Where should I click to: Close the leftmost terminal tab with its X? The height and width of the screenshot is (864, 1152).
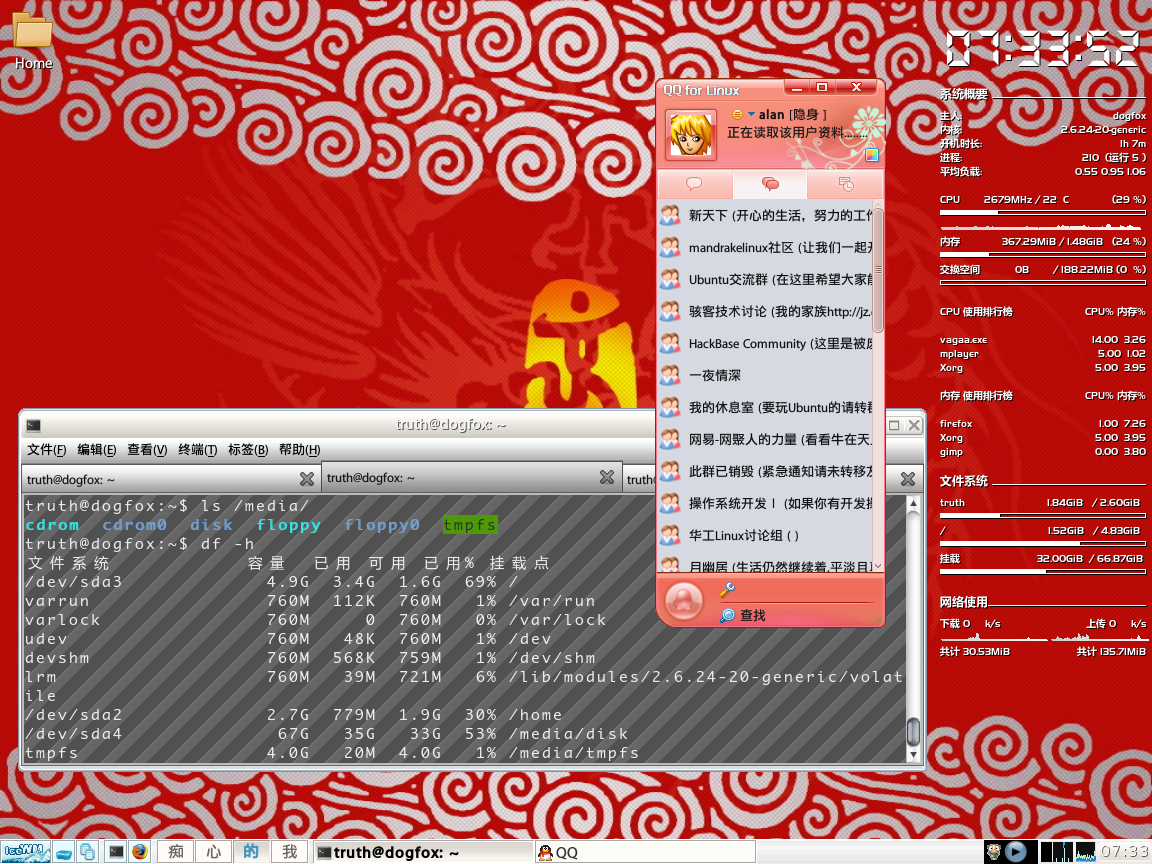(x=306, y=479)
